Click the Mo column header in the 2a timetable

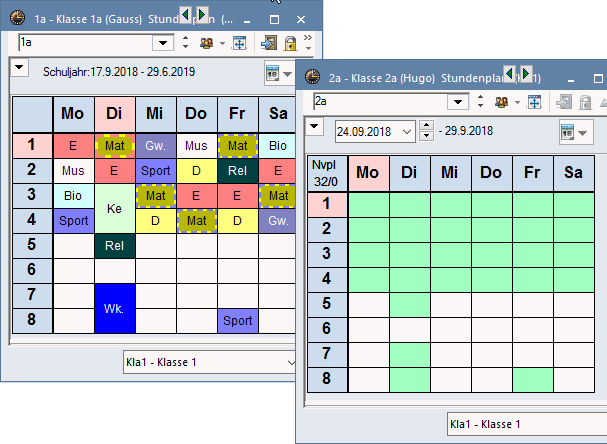tap(368, 173)
